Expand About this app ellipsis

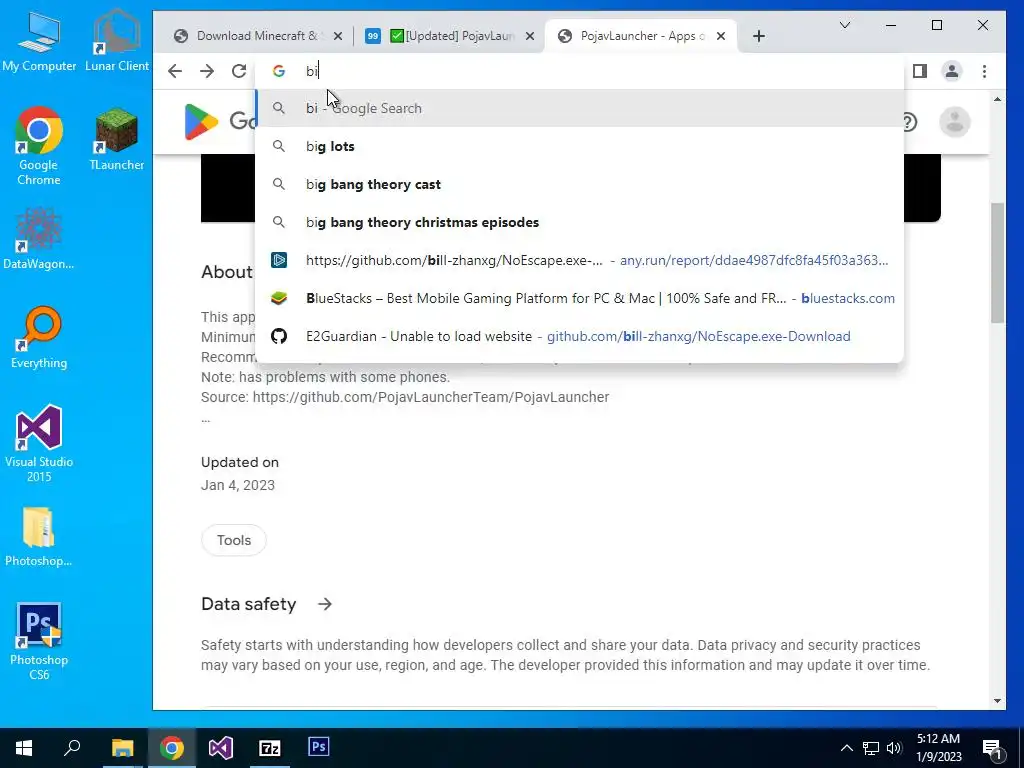point(206,419)
